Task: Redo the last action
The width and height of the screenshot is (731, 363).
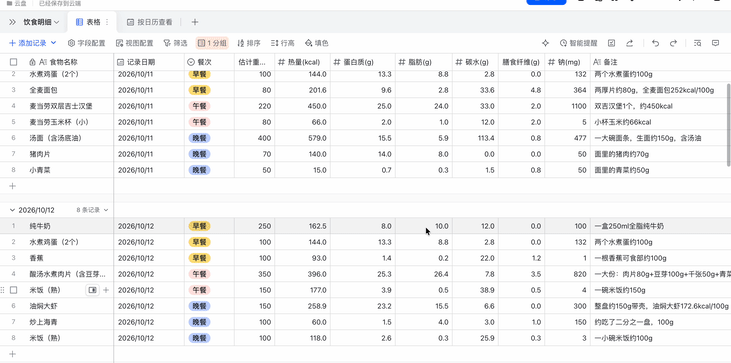Action: [673, 43]
